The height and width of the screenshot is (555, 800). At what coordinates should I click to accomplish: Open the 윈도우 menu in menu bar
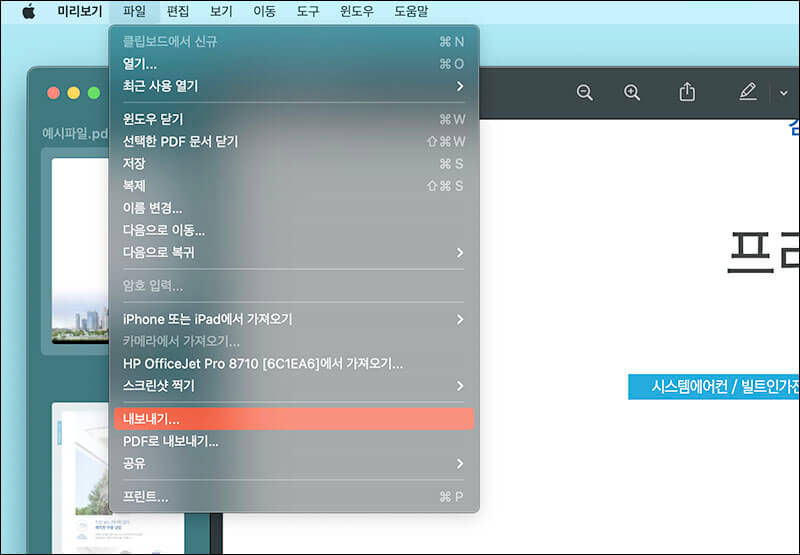pyautogui.click(x=357, y=11)
